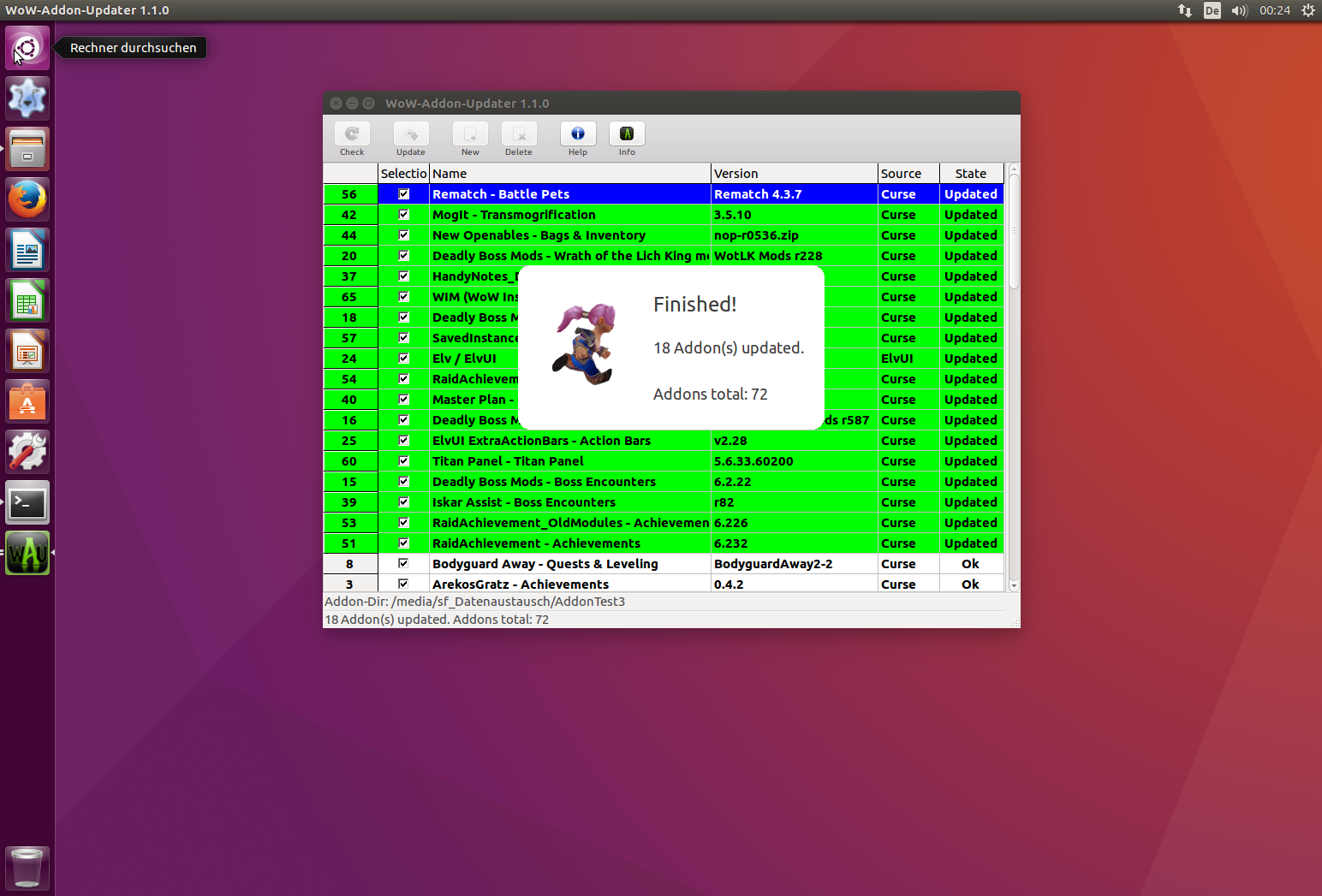The image size is (1322, 896).
Task: Toggle checkbox for Titan Panel row
Action: (x=404, y=461)
